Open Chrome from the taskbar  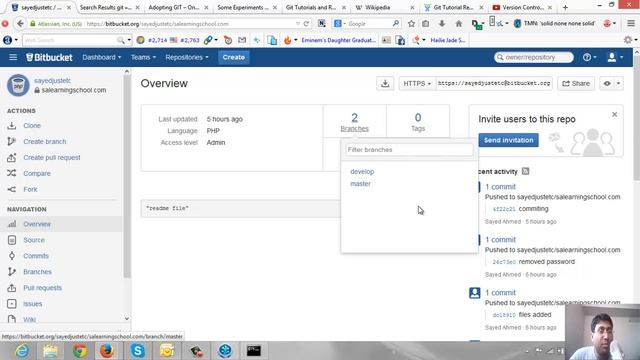pos(80,351)
